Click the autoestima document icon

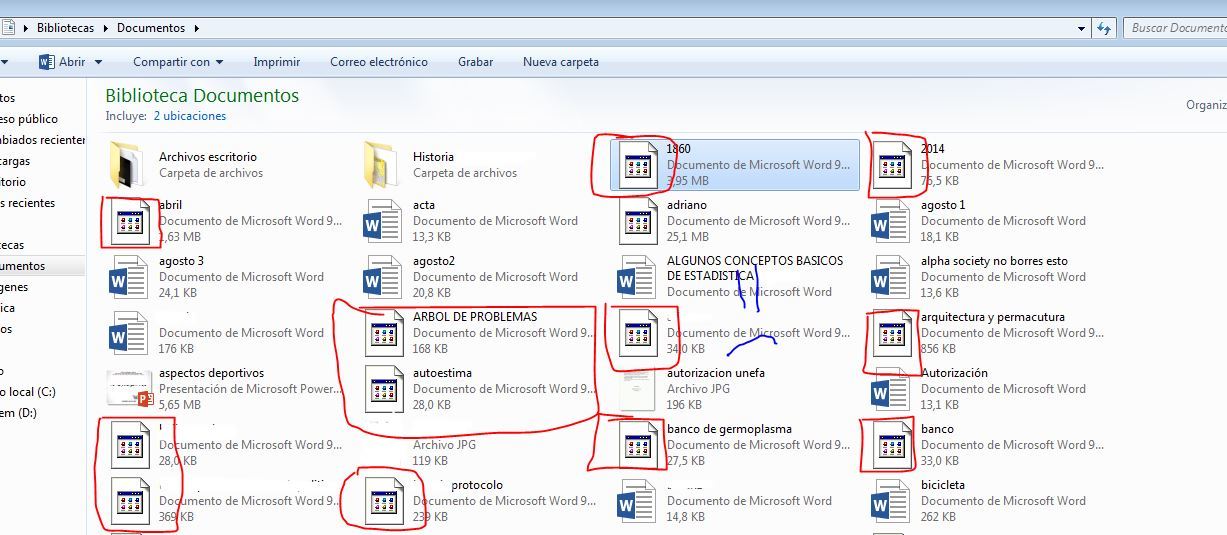tap(383, 389)
